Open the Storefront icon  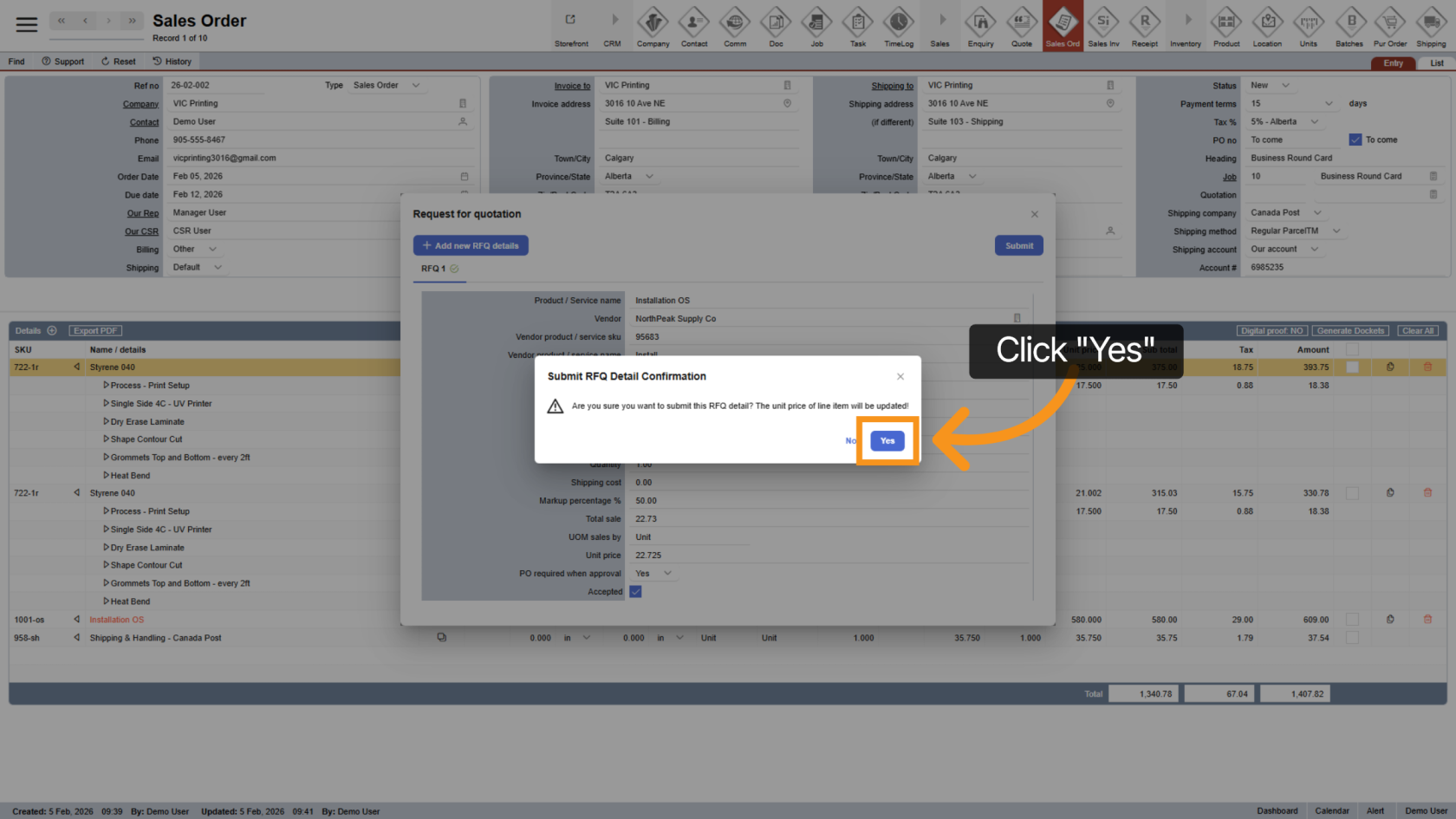pos(571,28)
